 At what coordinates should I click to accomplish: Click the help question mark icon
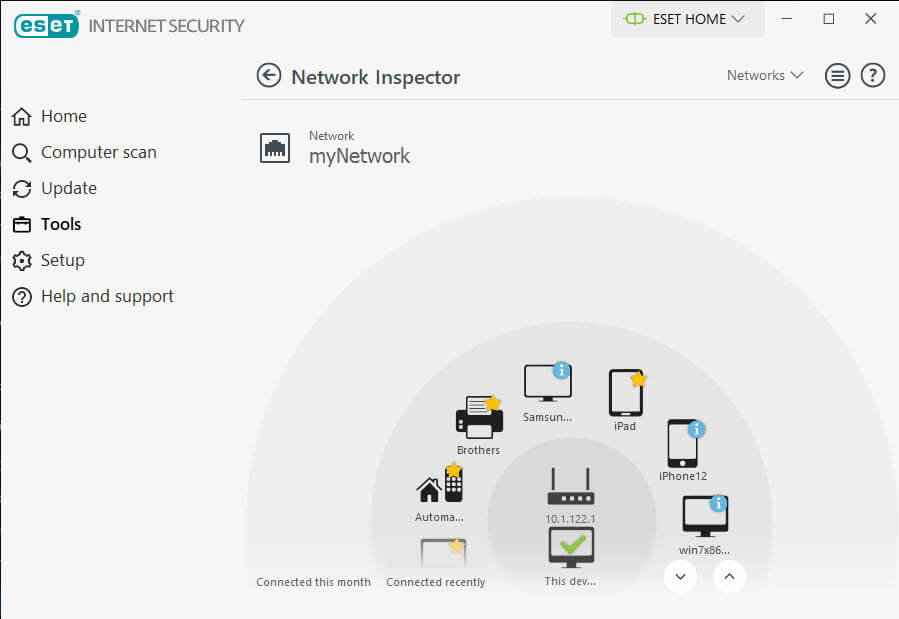[x=873, y=76]
